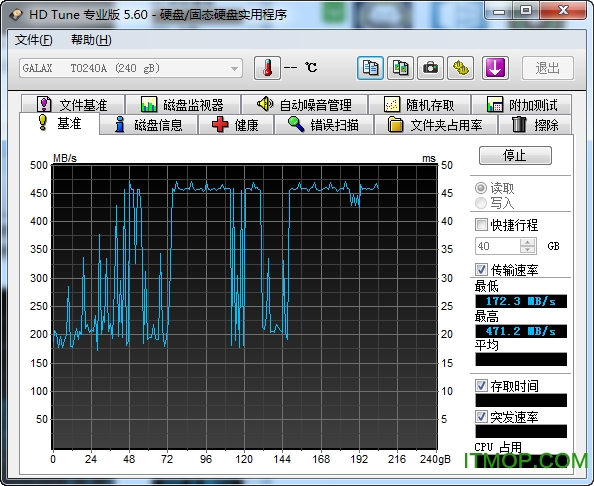Toggle the 传输速率 checkbox

click(481, 270)
